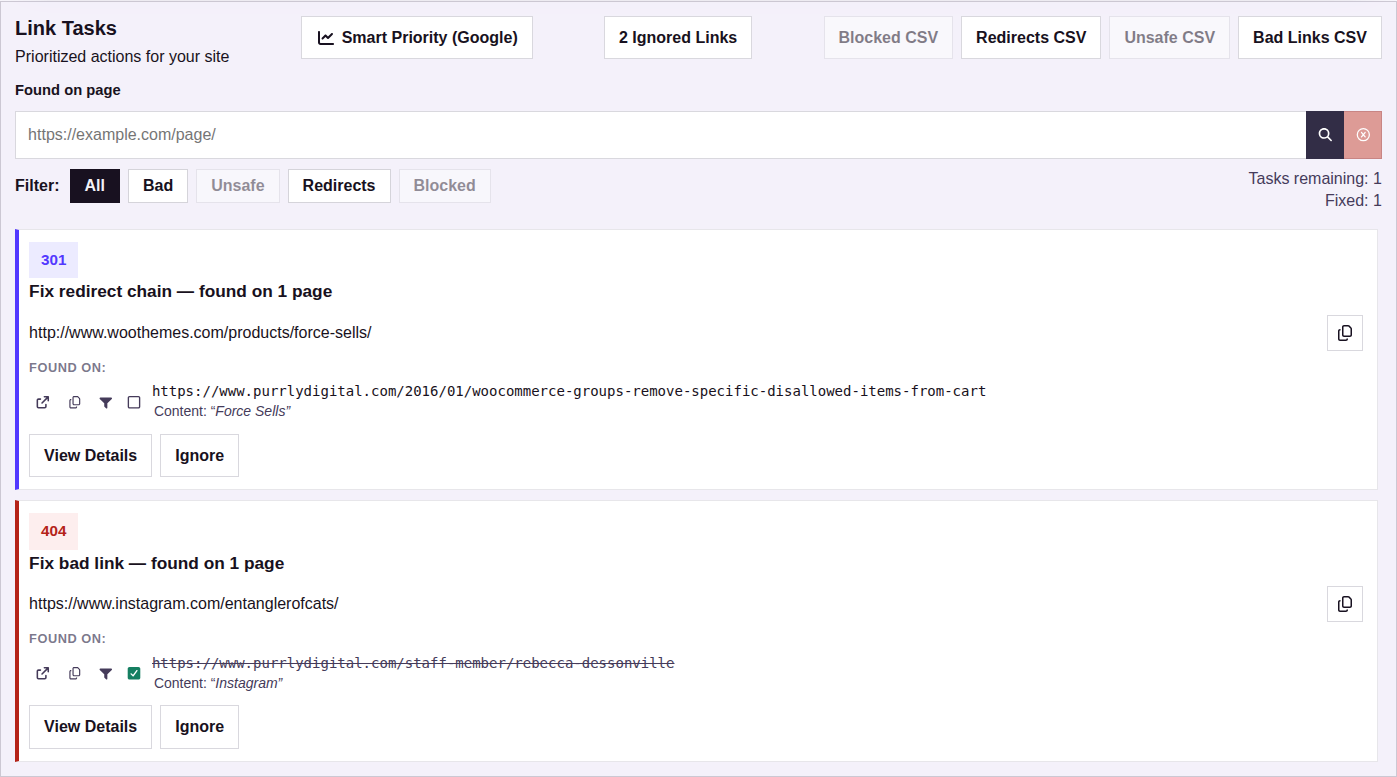The image size is (1397, 777).
Task: Open the rebecca-dessonville page externally
Action: tap(42, 674)
